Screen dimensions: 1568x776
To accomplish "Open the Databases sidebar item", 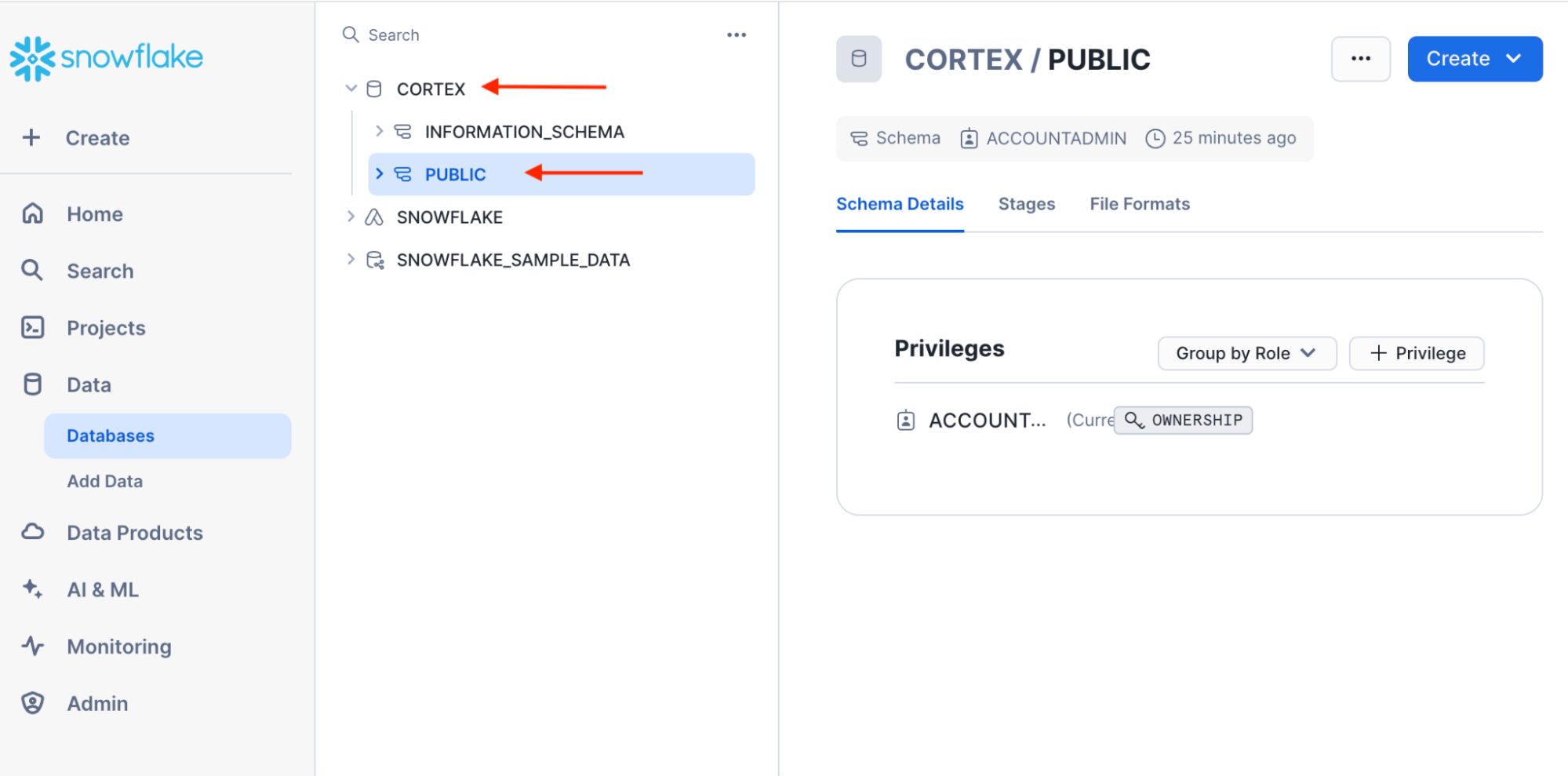I will point(168,435).
